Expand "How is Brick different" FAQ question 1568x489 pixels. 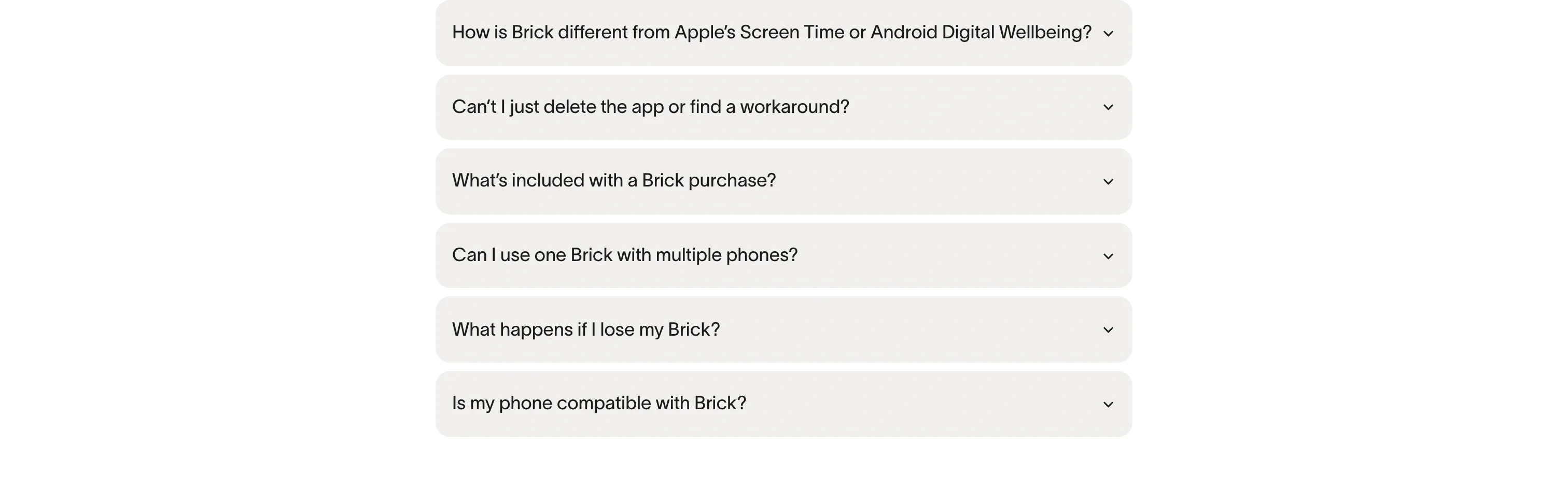[x=609, y=32]
